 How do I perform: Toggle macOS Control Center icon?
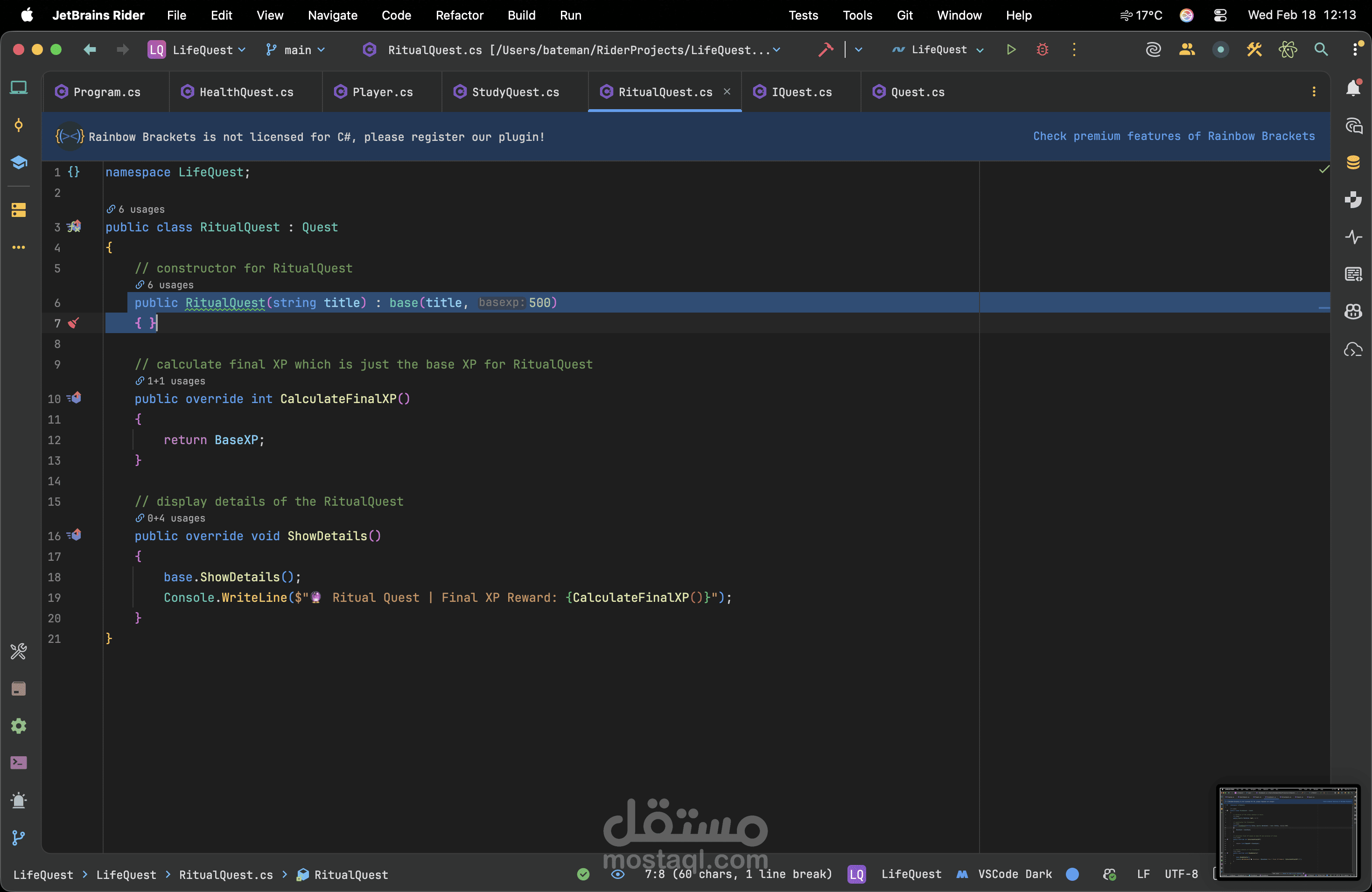tap(1220, 15)
